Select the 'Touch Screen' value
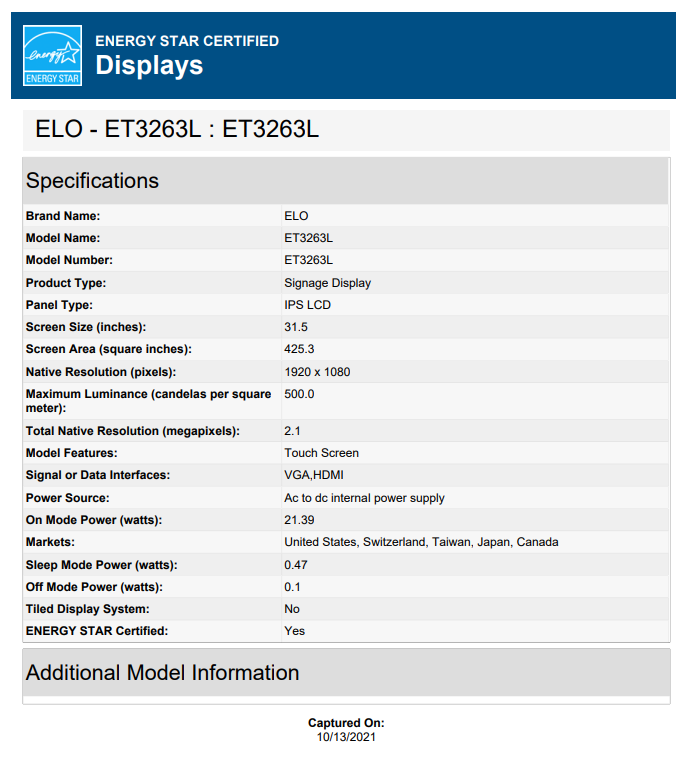Image resolution: width=689 pixels, height=759 pixels. point(322,453)
